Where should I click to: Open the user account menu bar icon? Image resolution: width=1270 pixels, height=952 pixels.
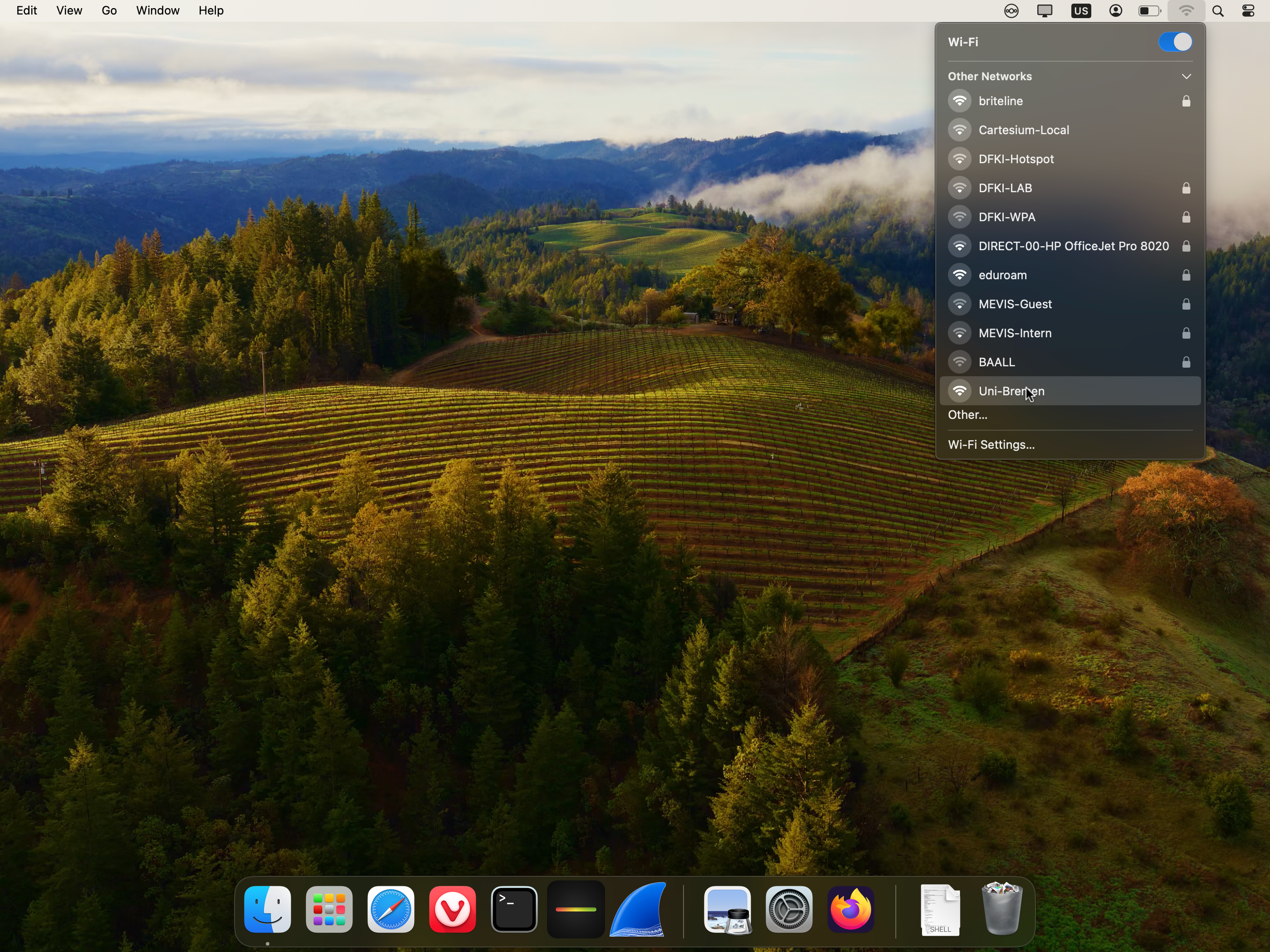click(x=1115, y=10)
